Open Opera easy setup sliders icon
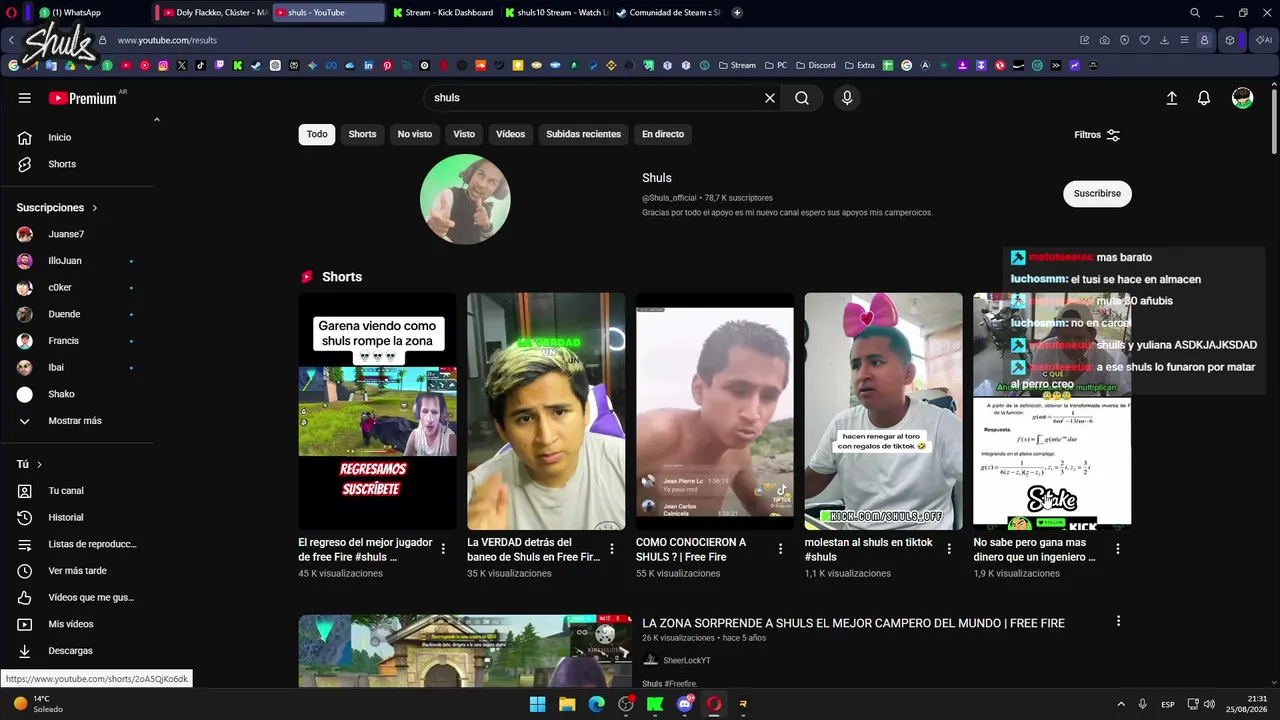The width and height of the screenshot is (1280, 720). (1184, 40)
